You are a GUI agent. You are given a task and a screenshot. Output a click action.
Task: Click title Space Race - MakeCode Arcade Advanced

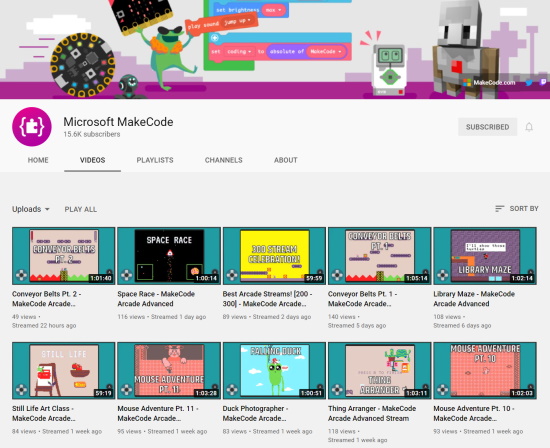click(x=156, y=299)
